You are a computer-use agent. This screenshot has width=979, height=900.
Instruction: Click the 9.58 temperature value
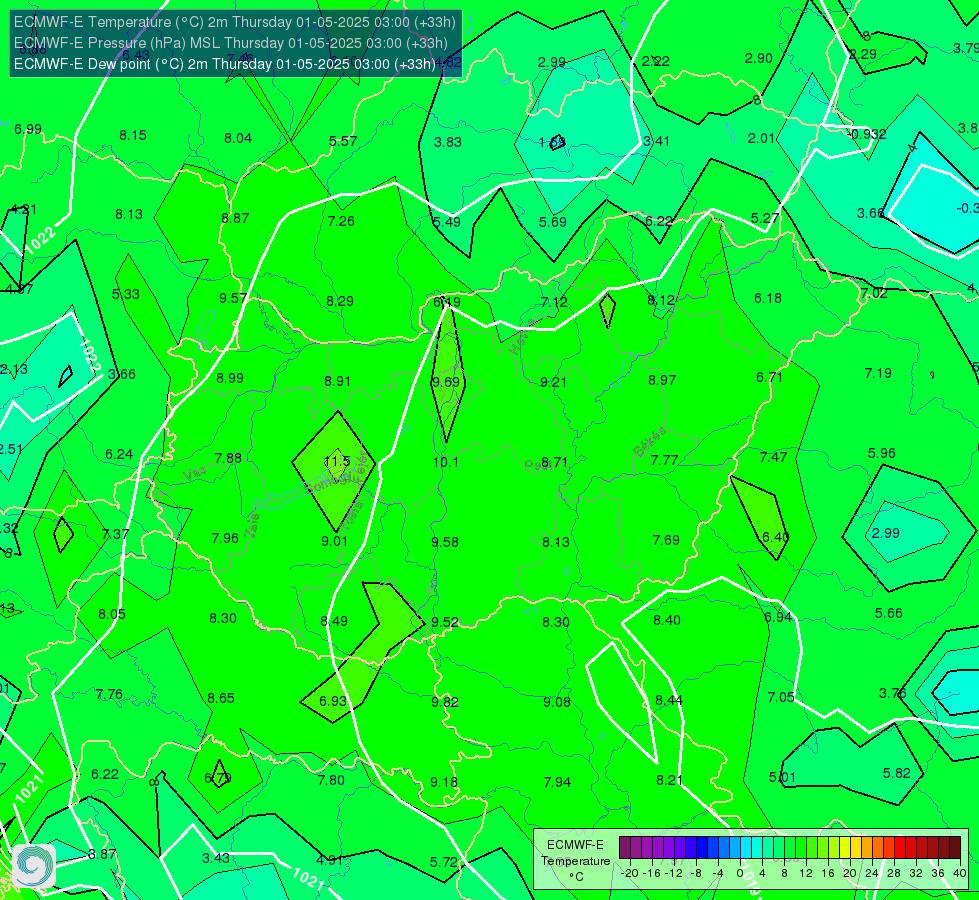coord(445,542)
